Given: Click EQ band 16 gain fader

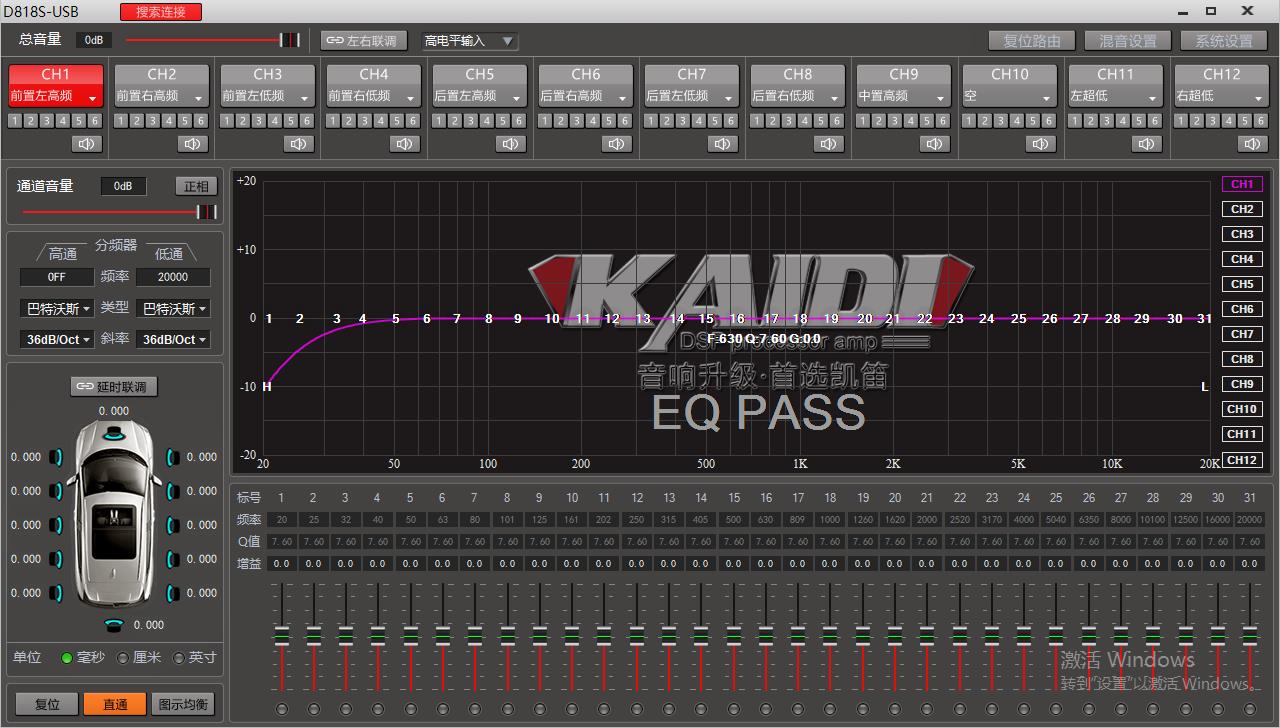Looking at the screenshot, I should (765, 636).
